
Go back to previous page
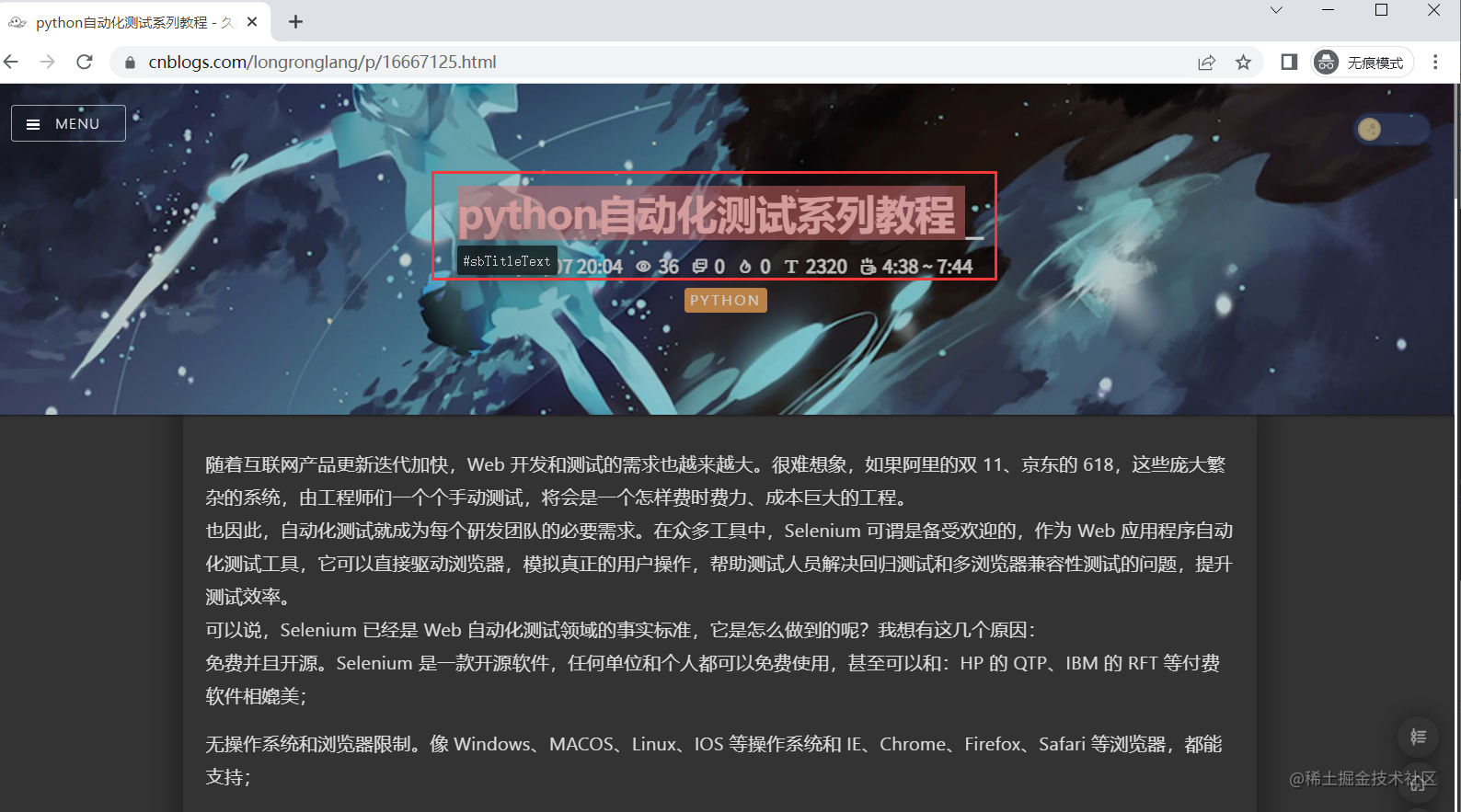point(12,62)
